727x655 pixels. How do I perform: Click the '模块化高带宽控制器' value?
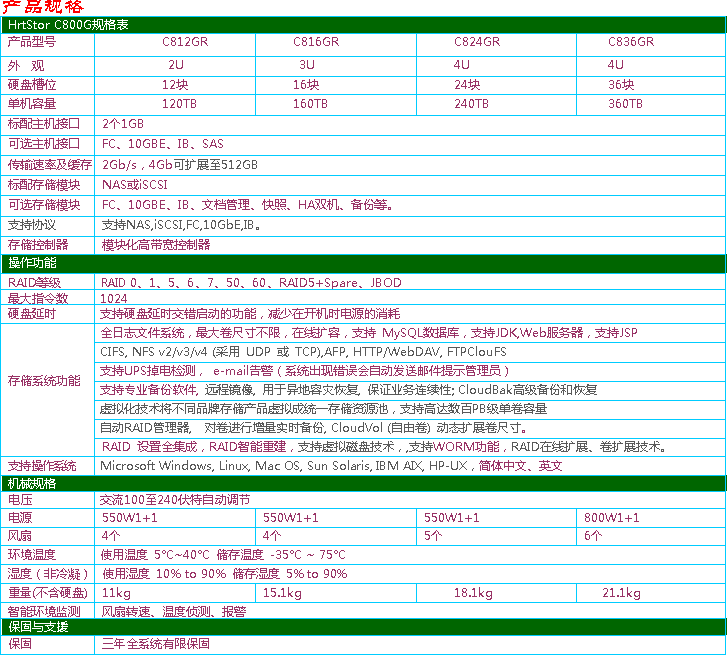156,245
